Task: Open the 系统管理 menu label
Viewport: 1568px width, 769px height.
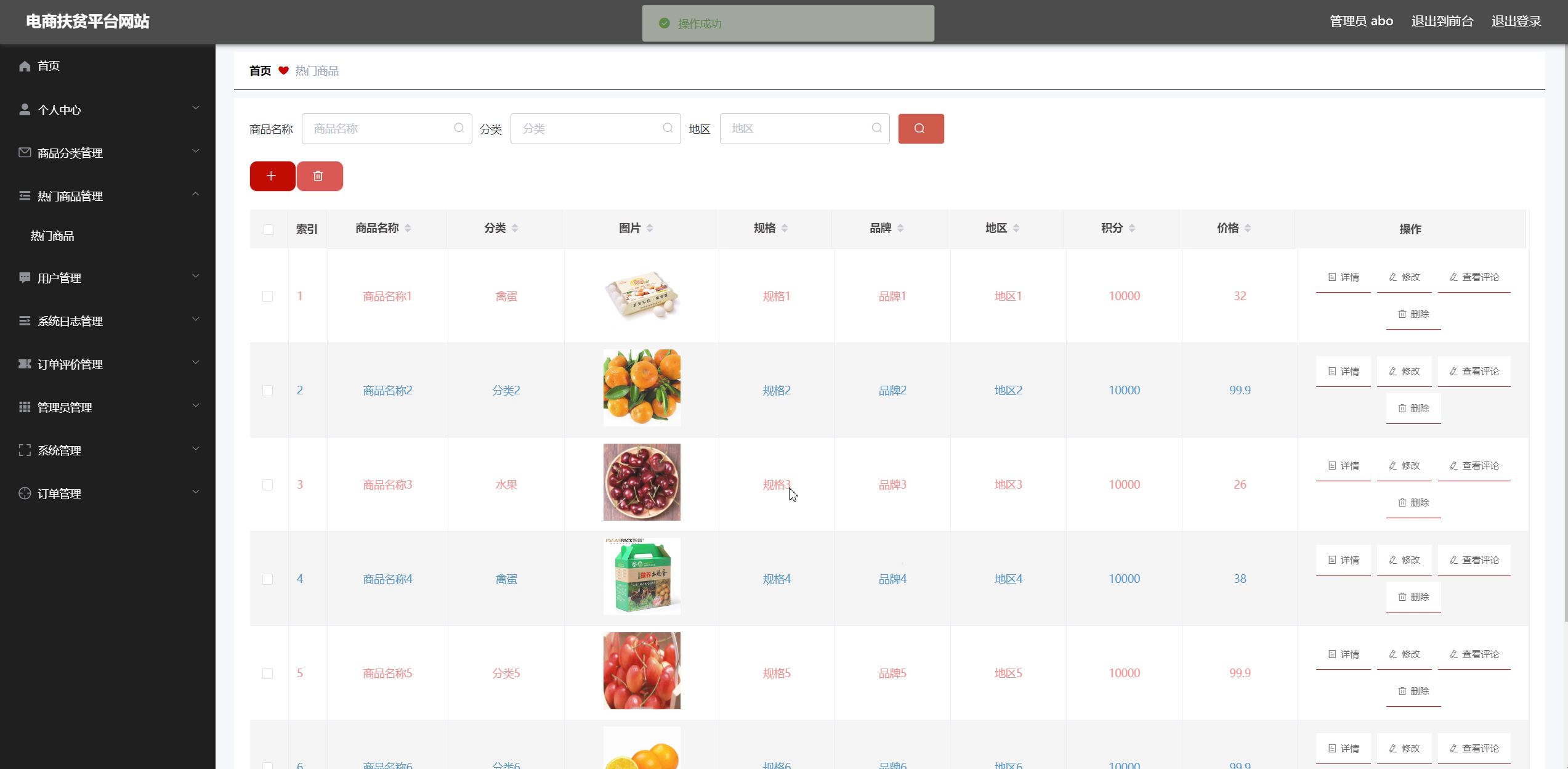Action: (x=59, y=450)
